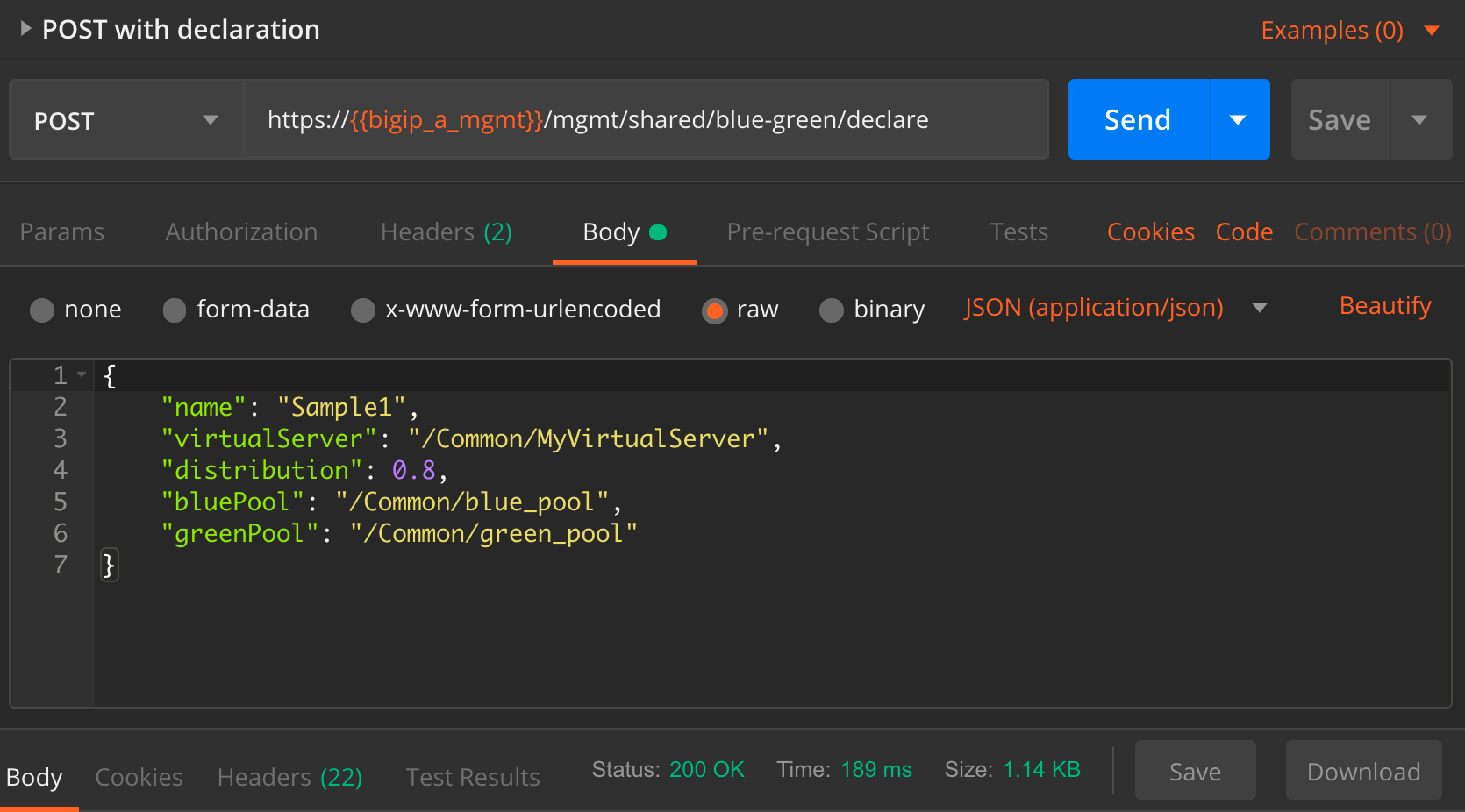This screenshot has height=812, width=1465.
Task: Open the Send options arrow
Action: coord(1239,119)
